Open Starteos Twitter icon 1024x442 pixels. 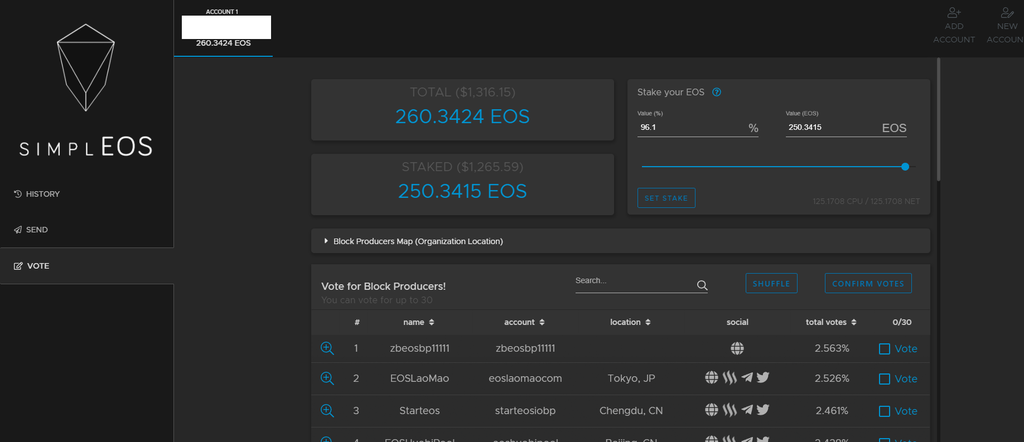pyautogui.click(x=763, y=410)
